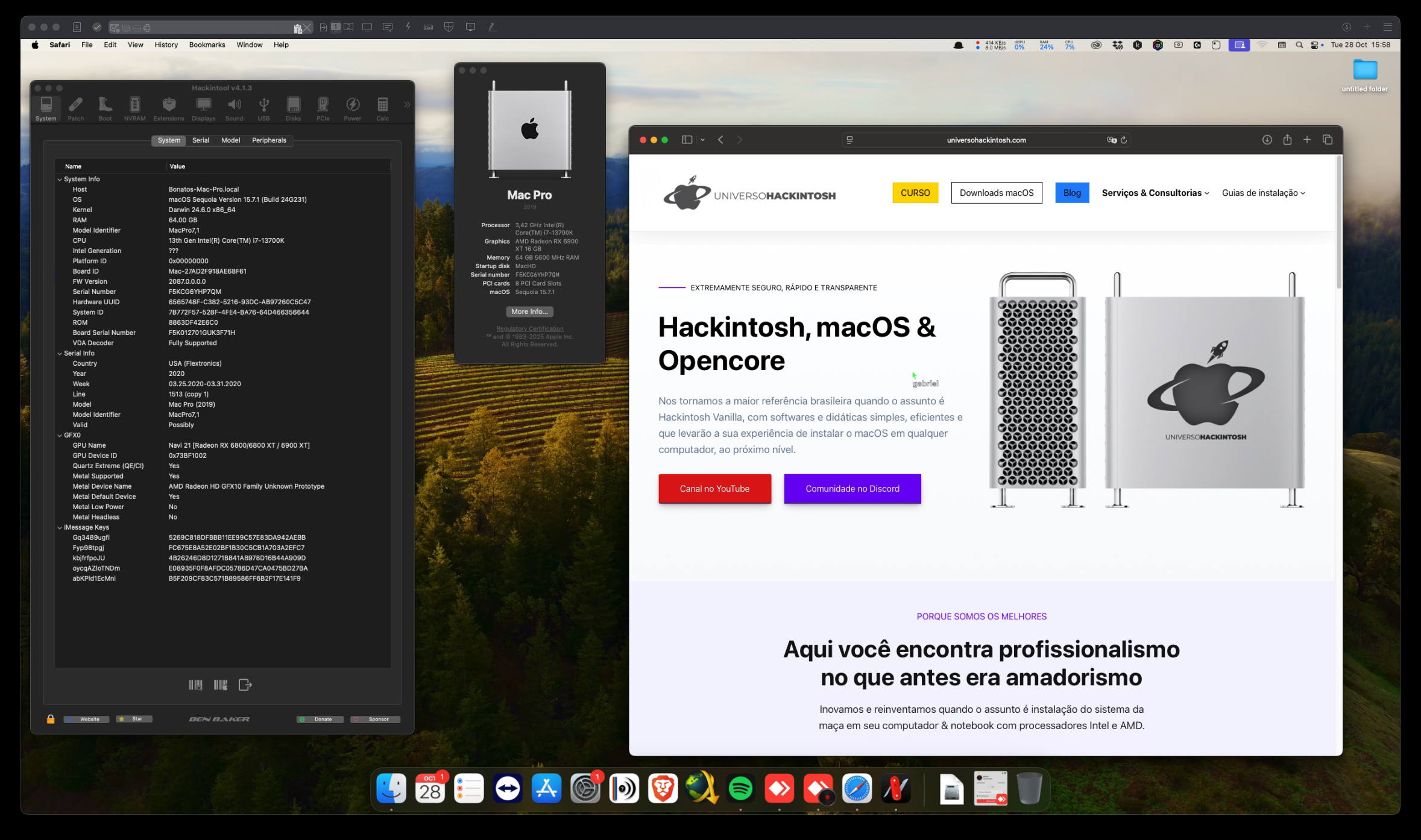Click the universohackintosh.com address field
Viewport: 1421px width, 840px height.
point(986,140)
